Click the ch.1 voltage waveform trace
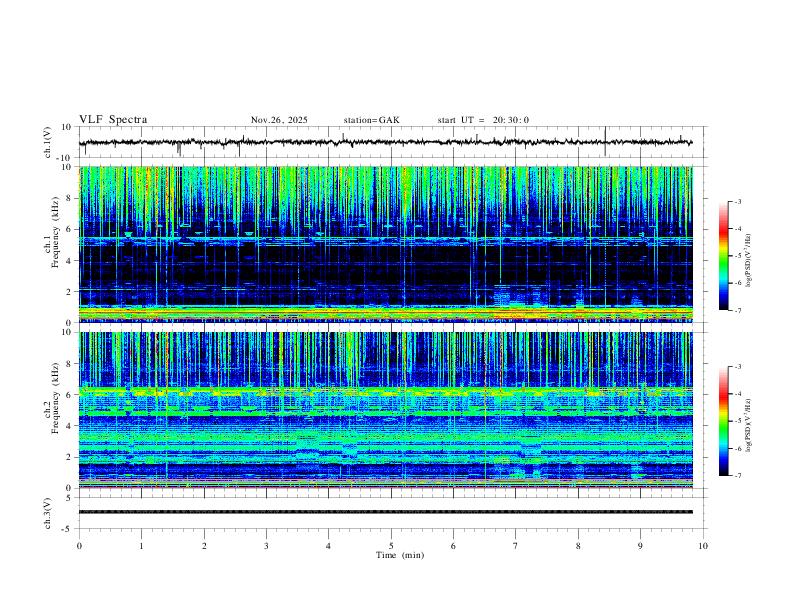 (385, 142)
